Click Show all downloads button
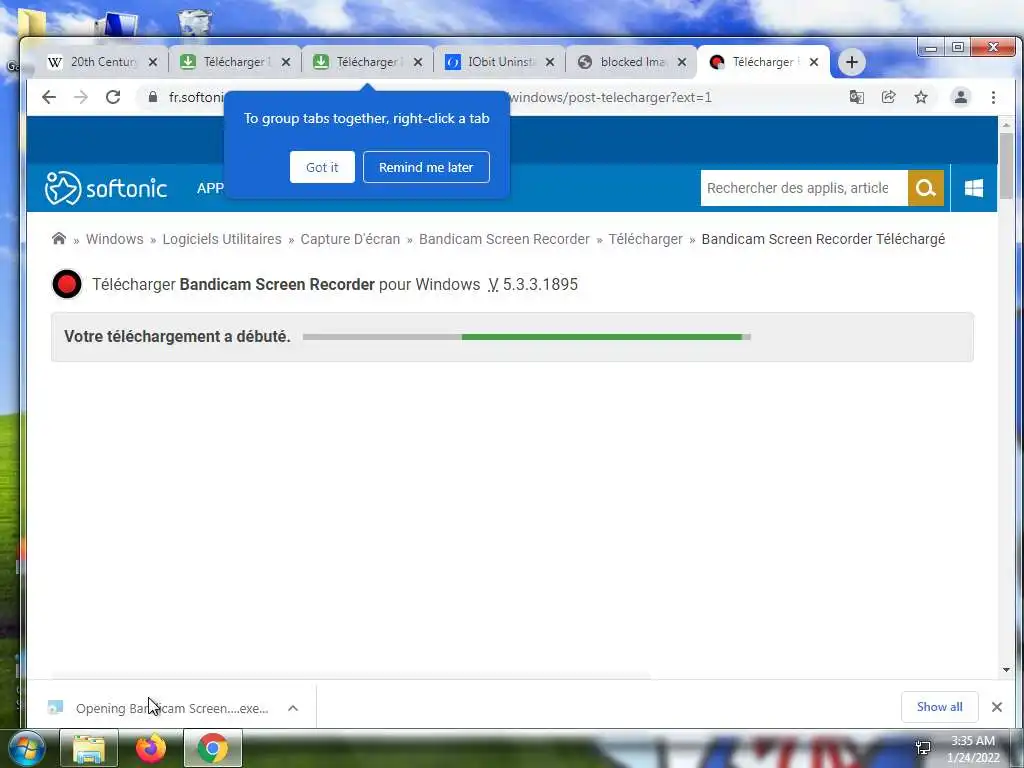Viewport: 1024px width, 768px height. pyautogui.click(x=939, y=707)
